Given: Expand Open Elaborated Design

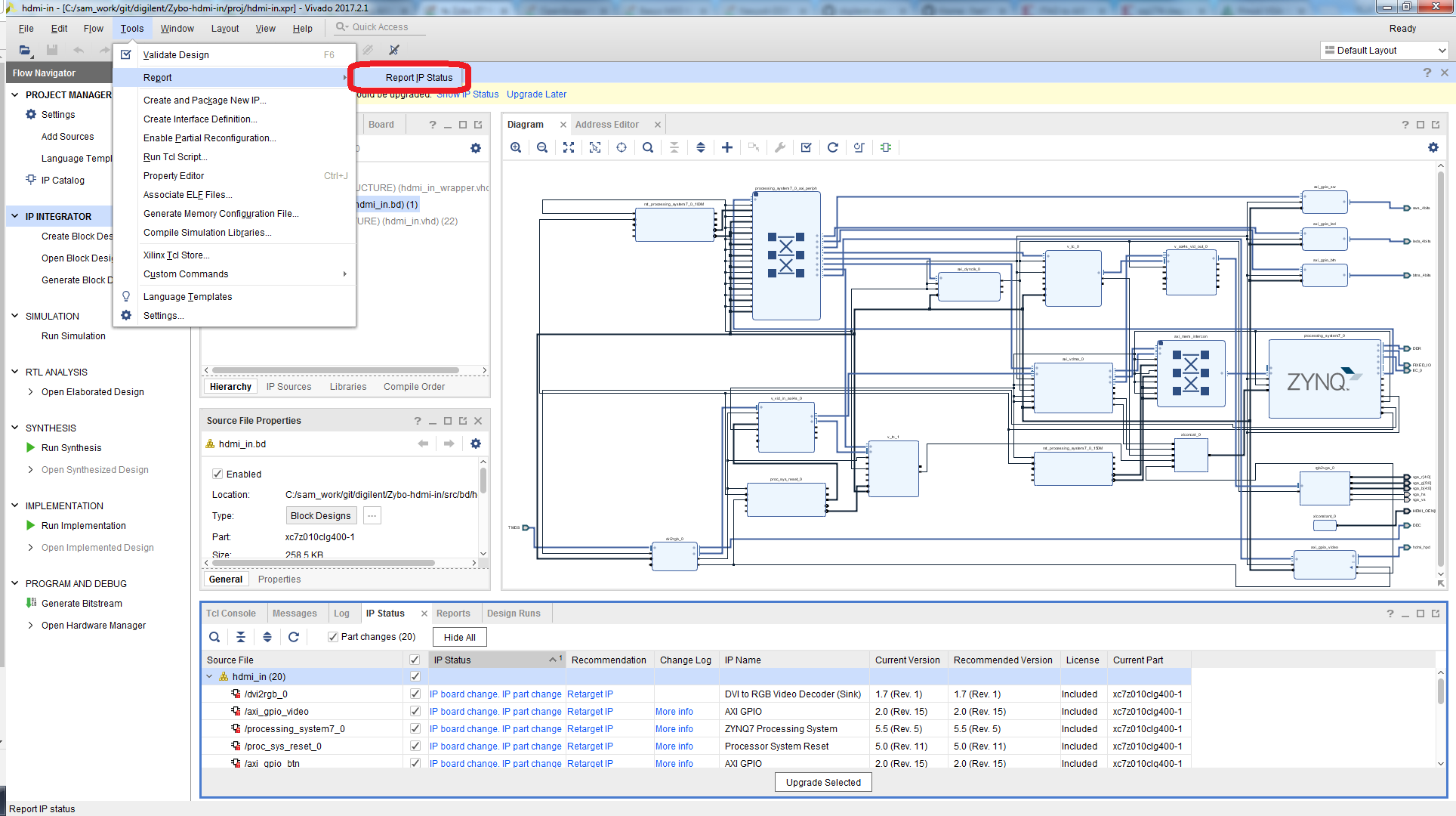Looking at the screenshot, I should click(30, 391).
